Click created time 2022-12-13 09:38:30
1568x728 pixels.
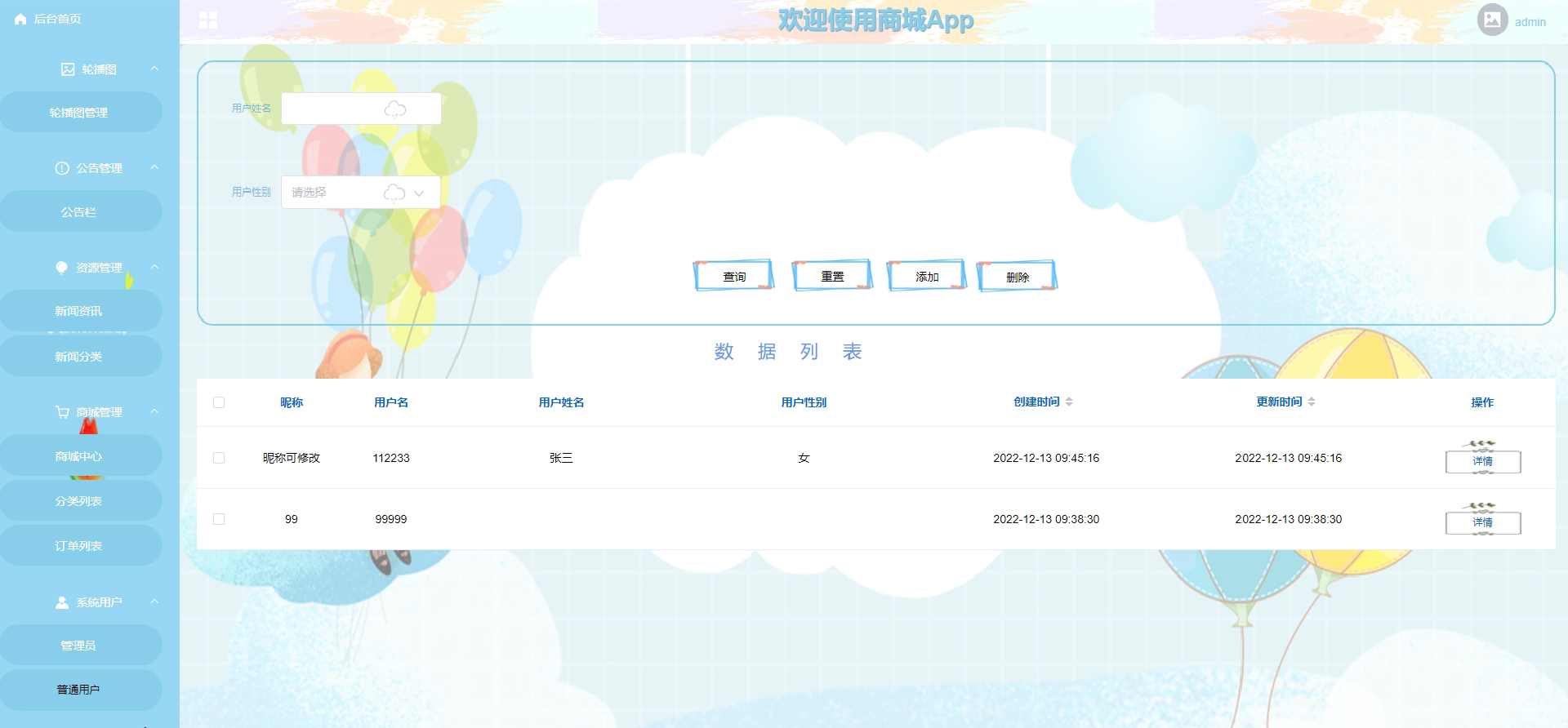(1046, 519)
